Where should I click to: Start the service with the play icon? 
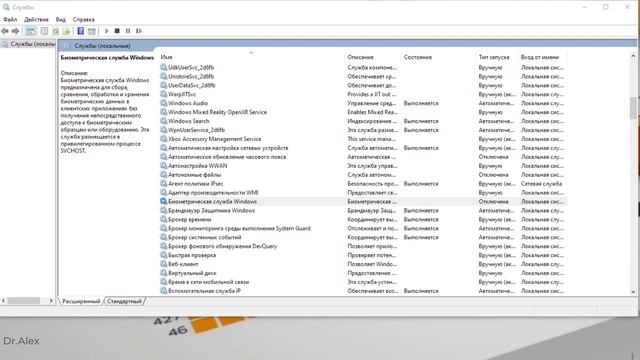pyautogui.click(x=107, y=31)
